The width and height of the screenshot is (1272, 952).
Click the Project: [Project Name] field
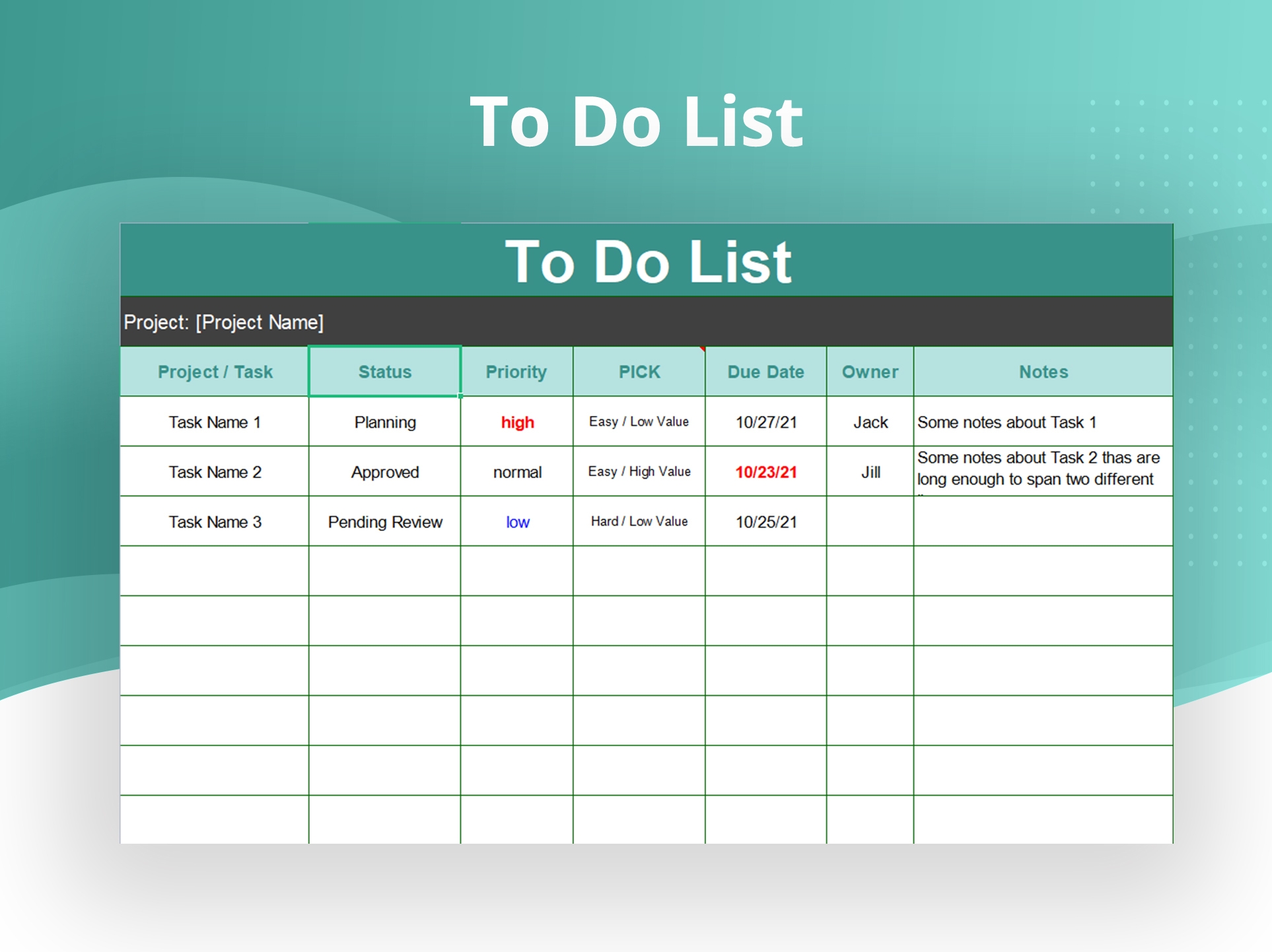point(223,322)
